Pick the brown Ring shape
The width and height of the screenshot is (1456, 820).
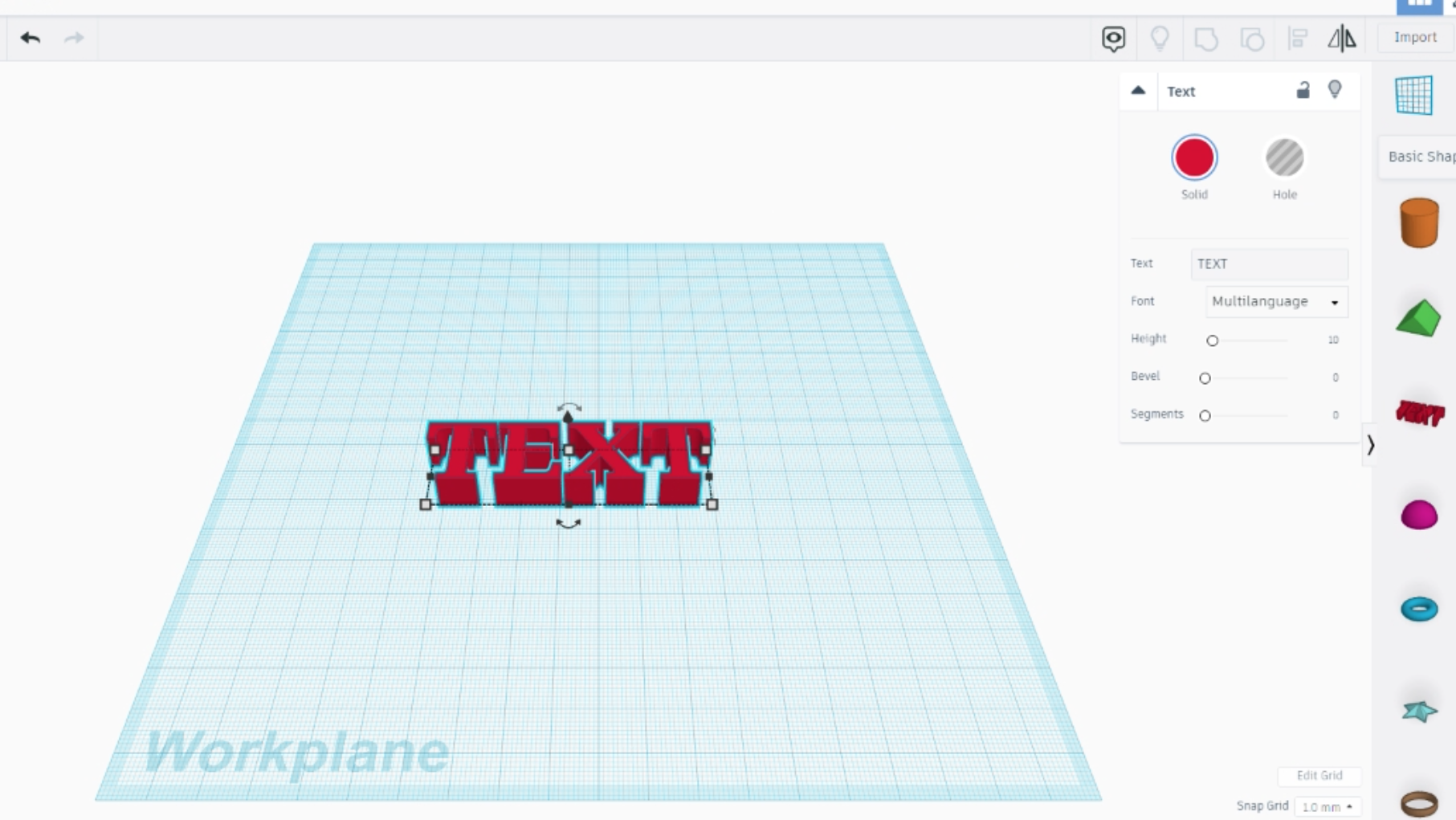(x=1419, y=803)
